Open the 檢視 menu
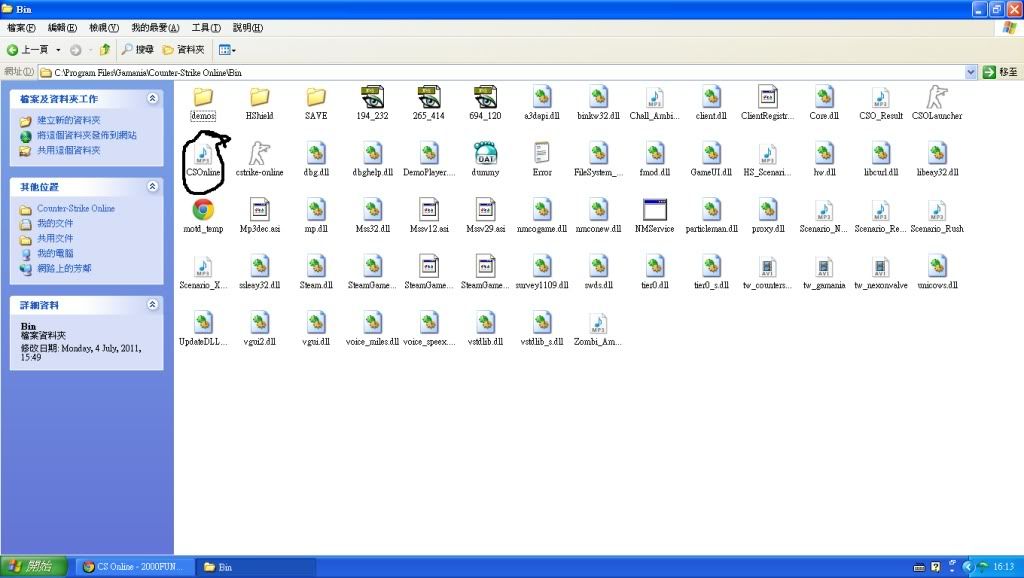1024x578 pixels. coord(104,27)
